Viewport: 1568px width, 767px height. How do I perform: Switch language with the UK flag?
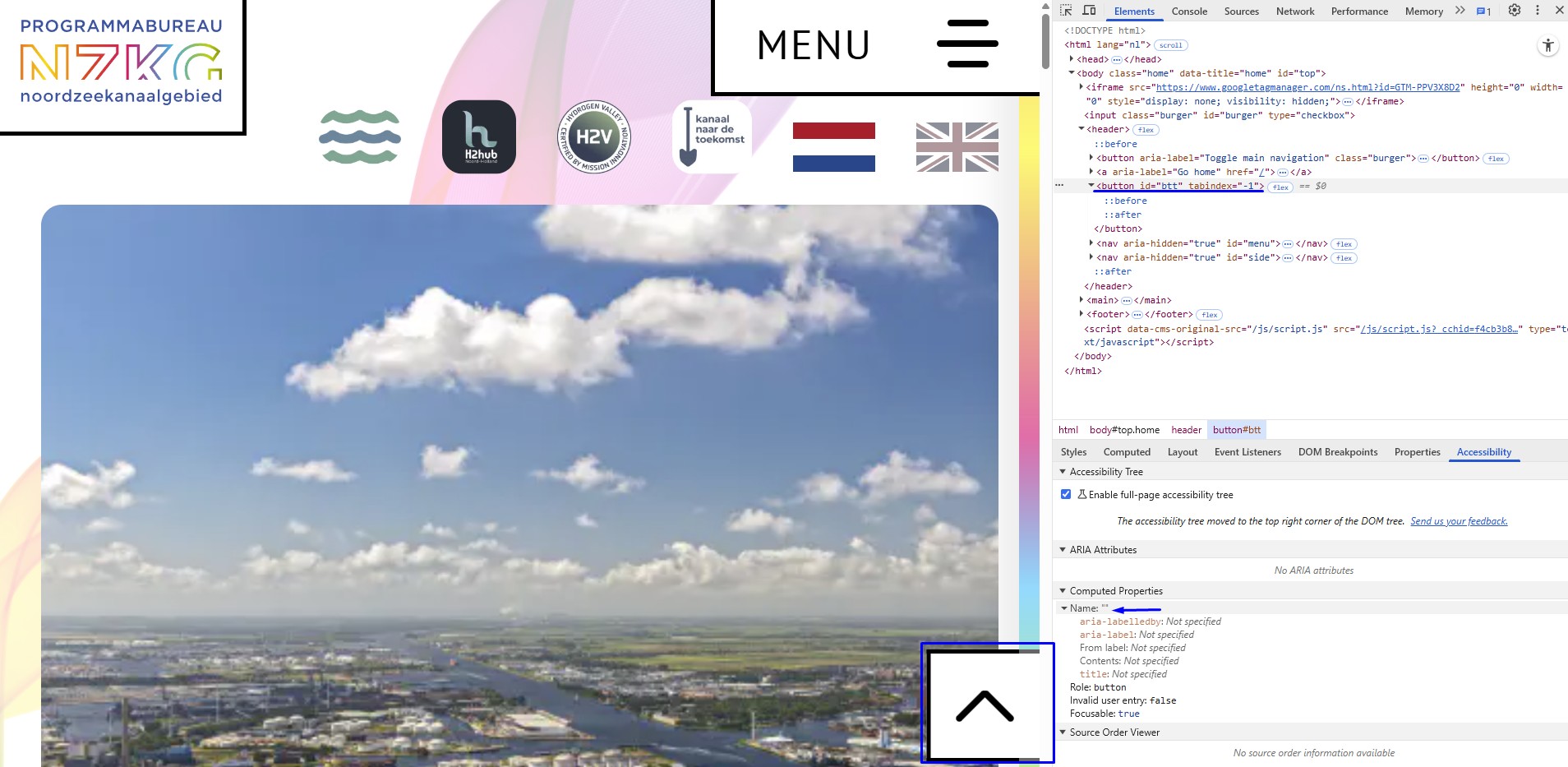[x=957, y=147]
